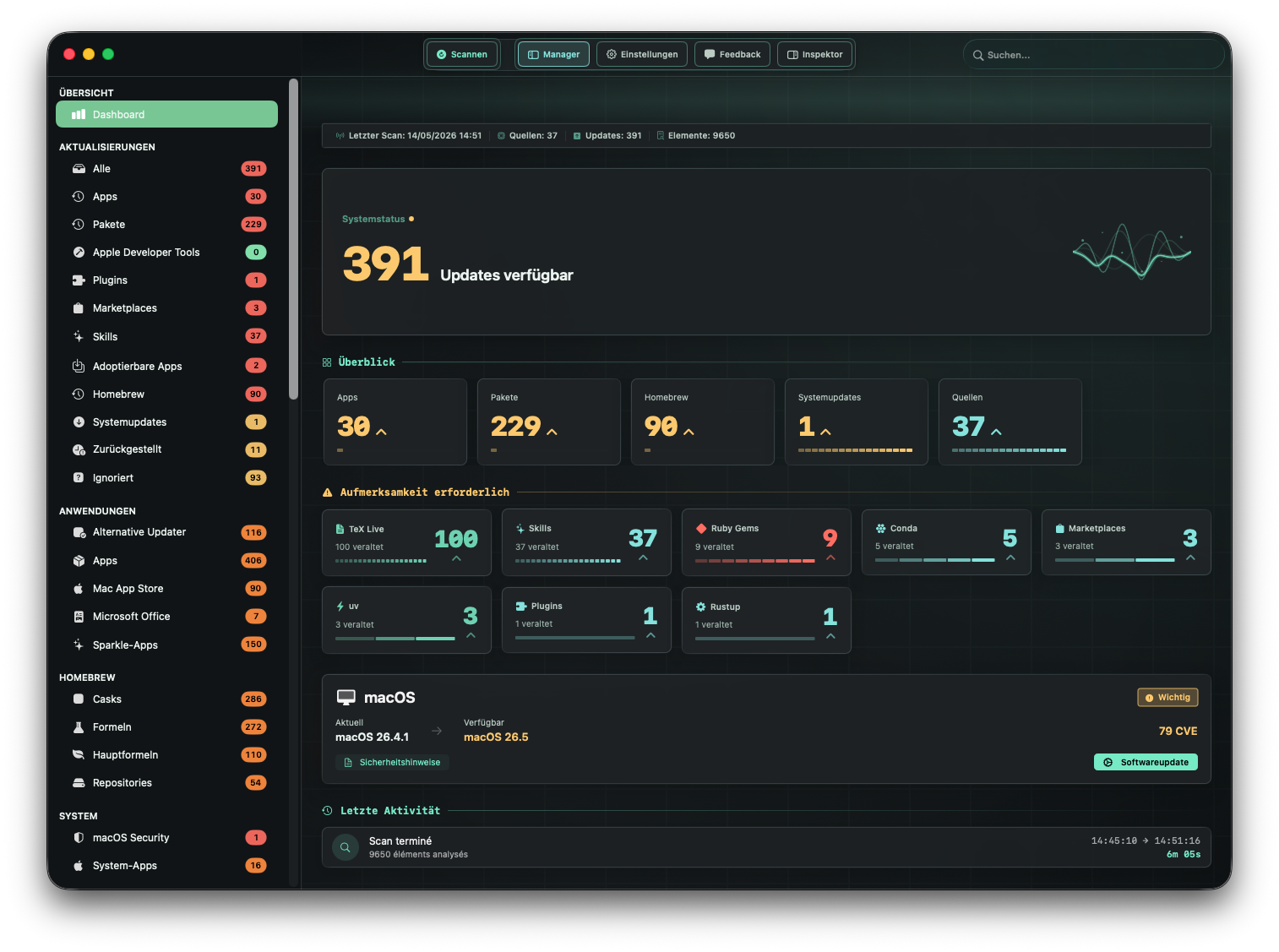Click the Conda card icon
Image resolution: width=1279 pixels, height=952 pixels.
[x=881, y=529]
